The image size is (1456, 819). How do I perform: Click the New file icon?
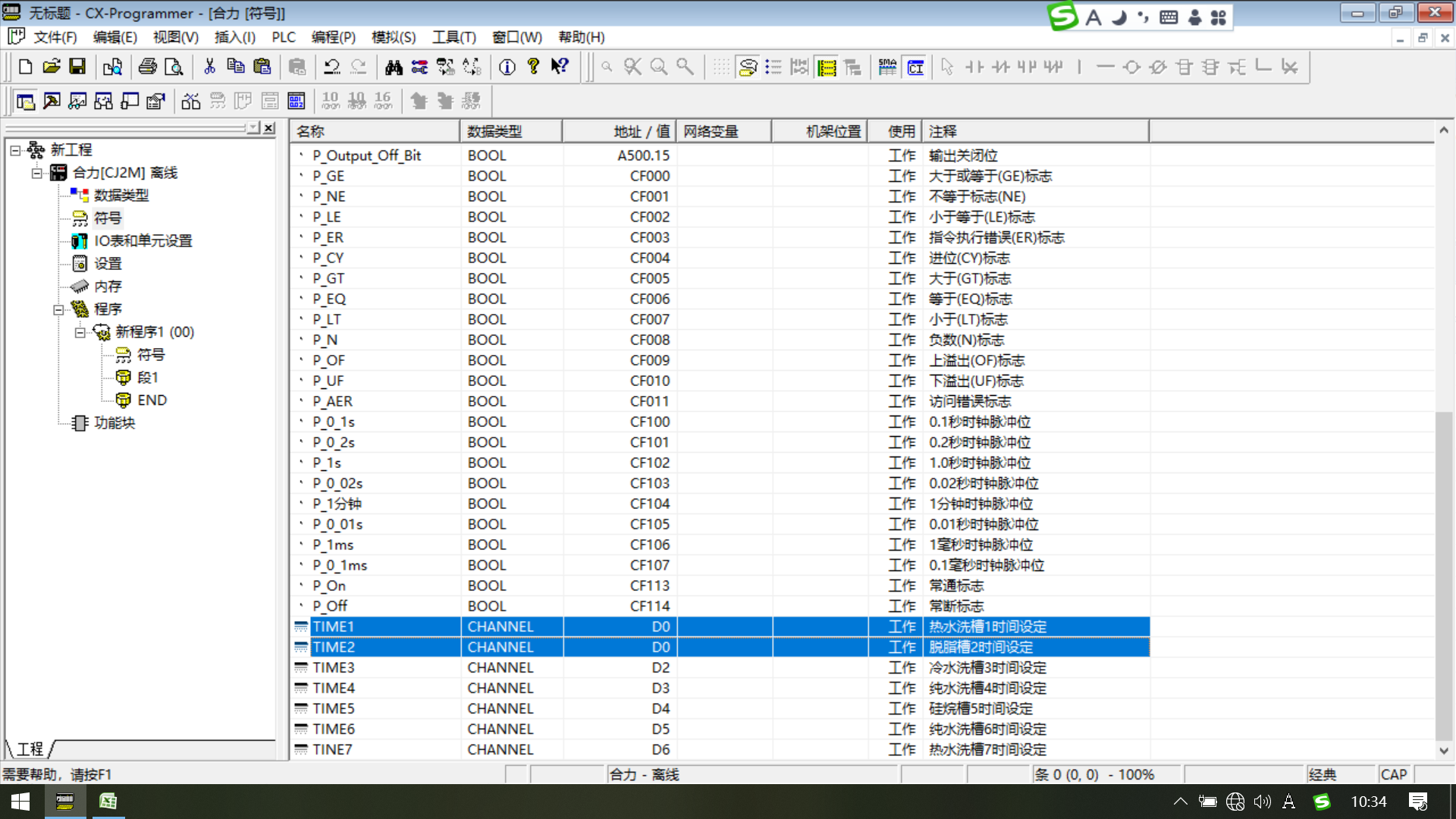(x=25, y=67)
